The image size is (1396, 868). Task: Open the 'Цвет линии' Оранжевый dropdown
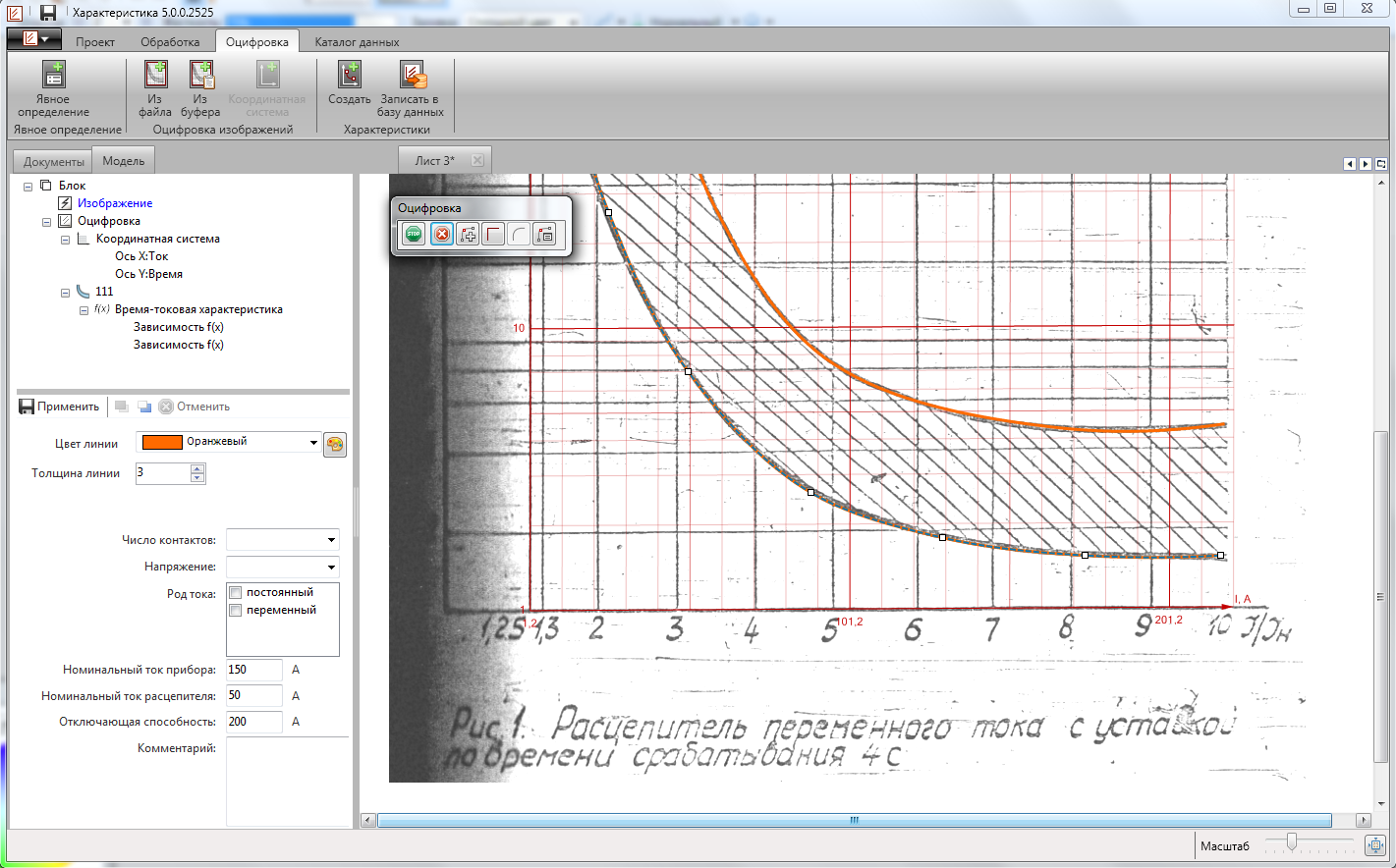click(229, 442)
